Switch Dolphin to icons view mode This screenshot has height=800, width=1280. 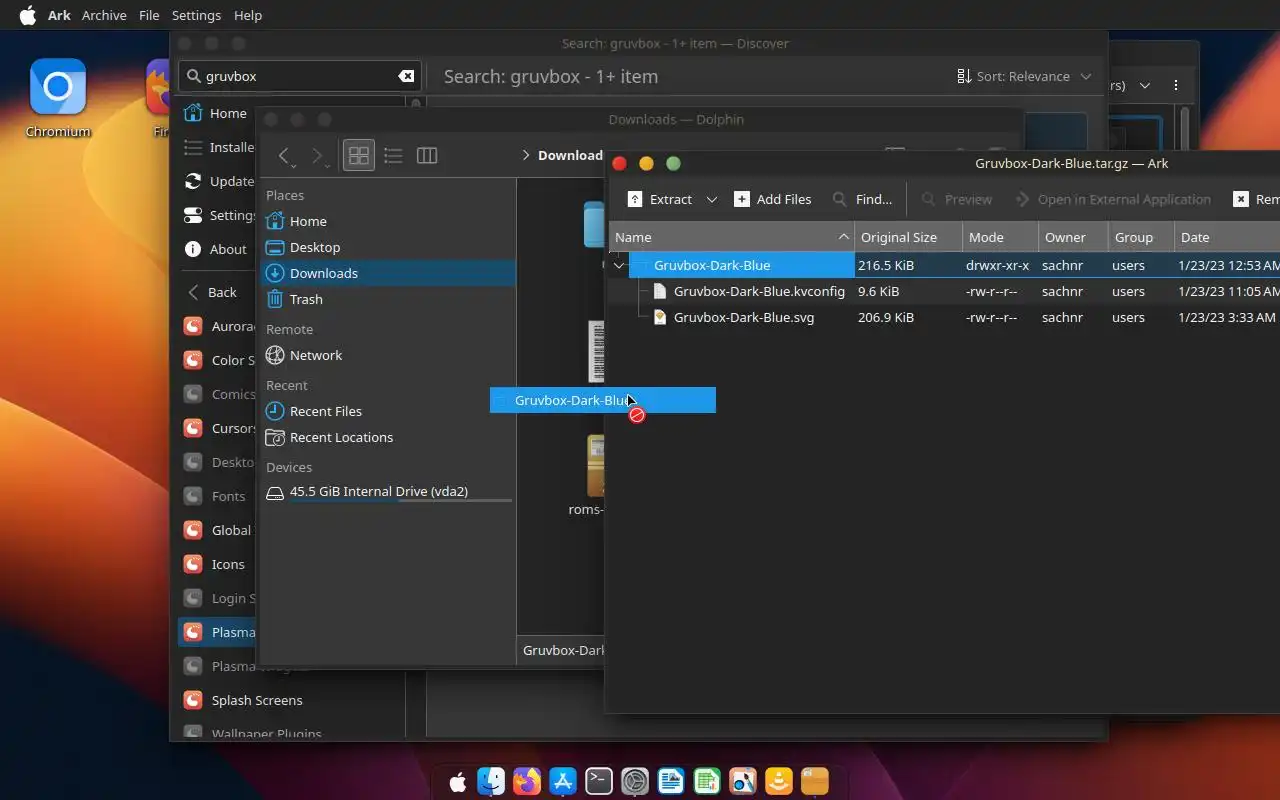coord(358,155)
